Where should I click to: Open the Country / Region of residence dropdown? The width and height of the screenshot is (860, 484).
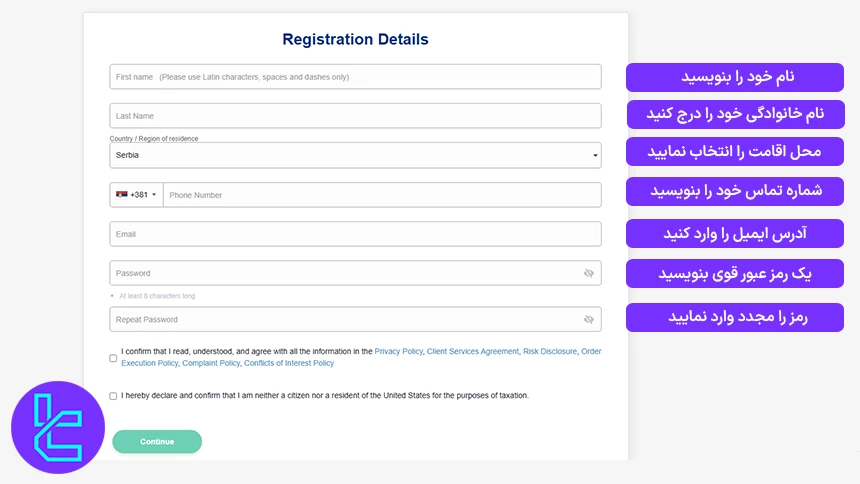click(x=355, y=156)
